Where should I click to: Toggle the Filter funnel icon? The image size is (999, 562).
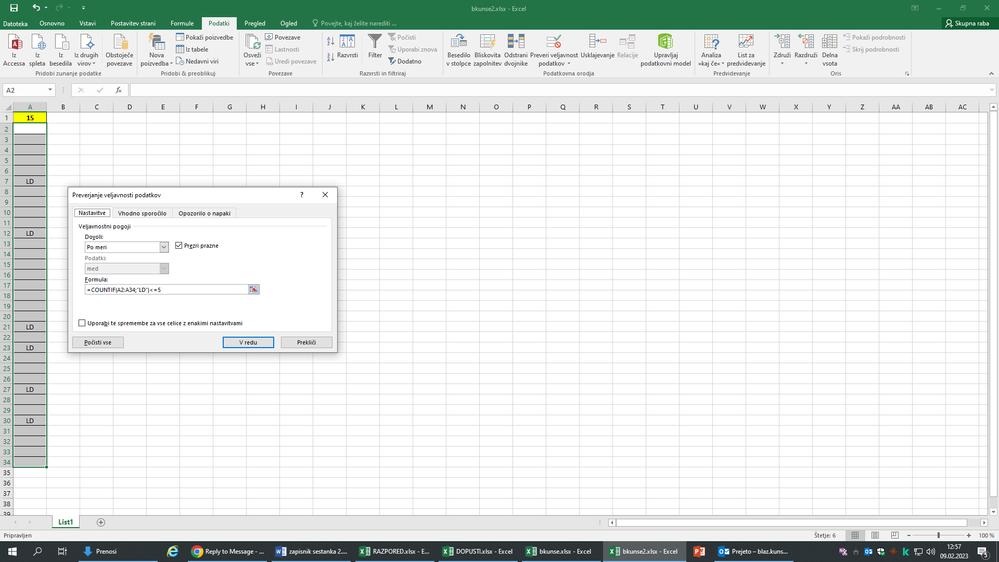[375, 47]
